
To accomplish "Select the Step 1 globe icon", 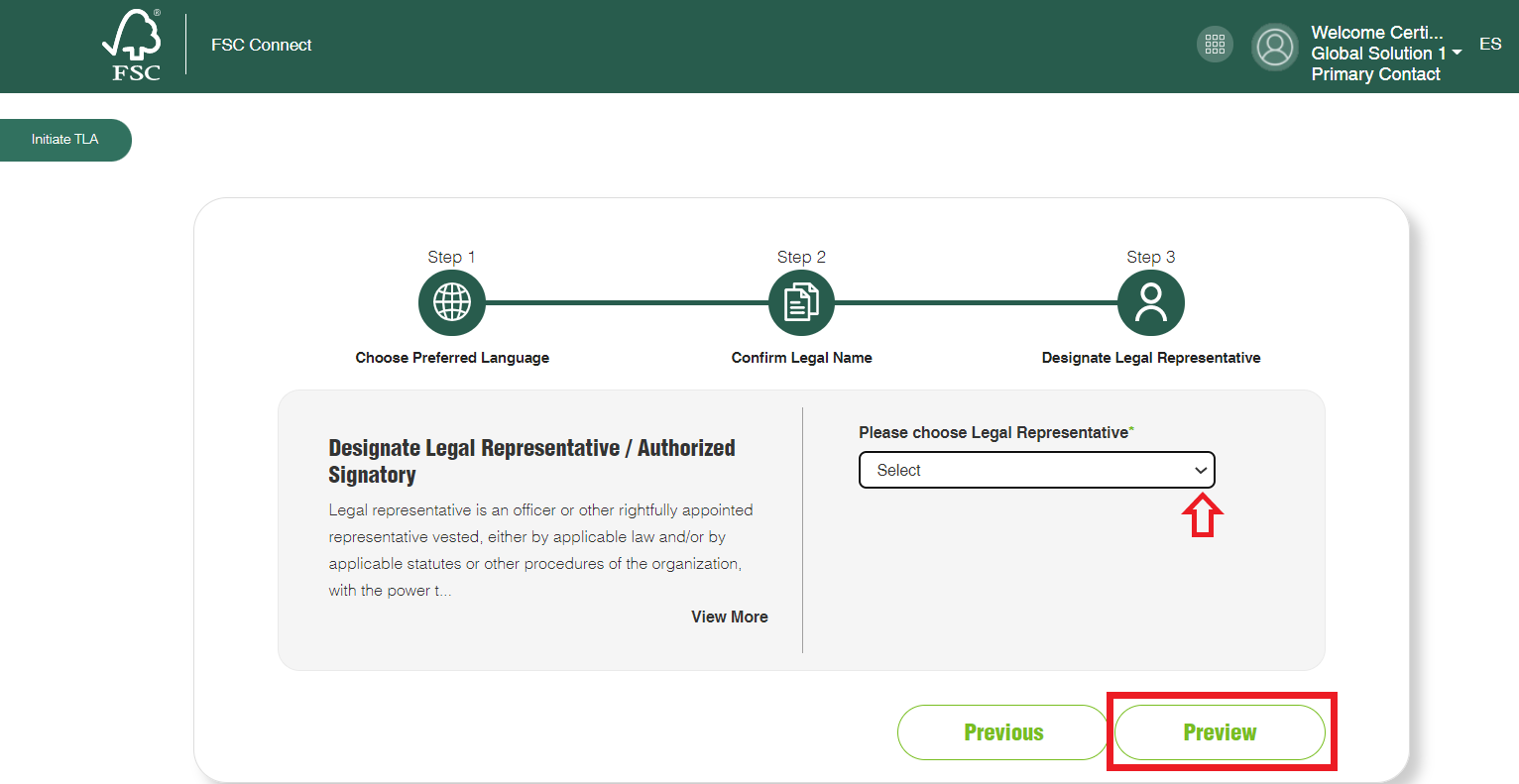I will pos(452,302).
